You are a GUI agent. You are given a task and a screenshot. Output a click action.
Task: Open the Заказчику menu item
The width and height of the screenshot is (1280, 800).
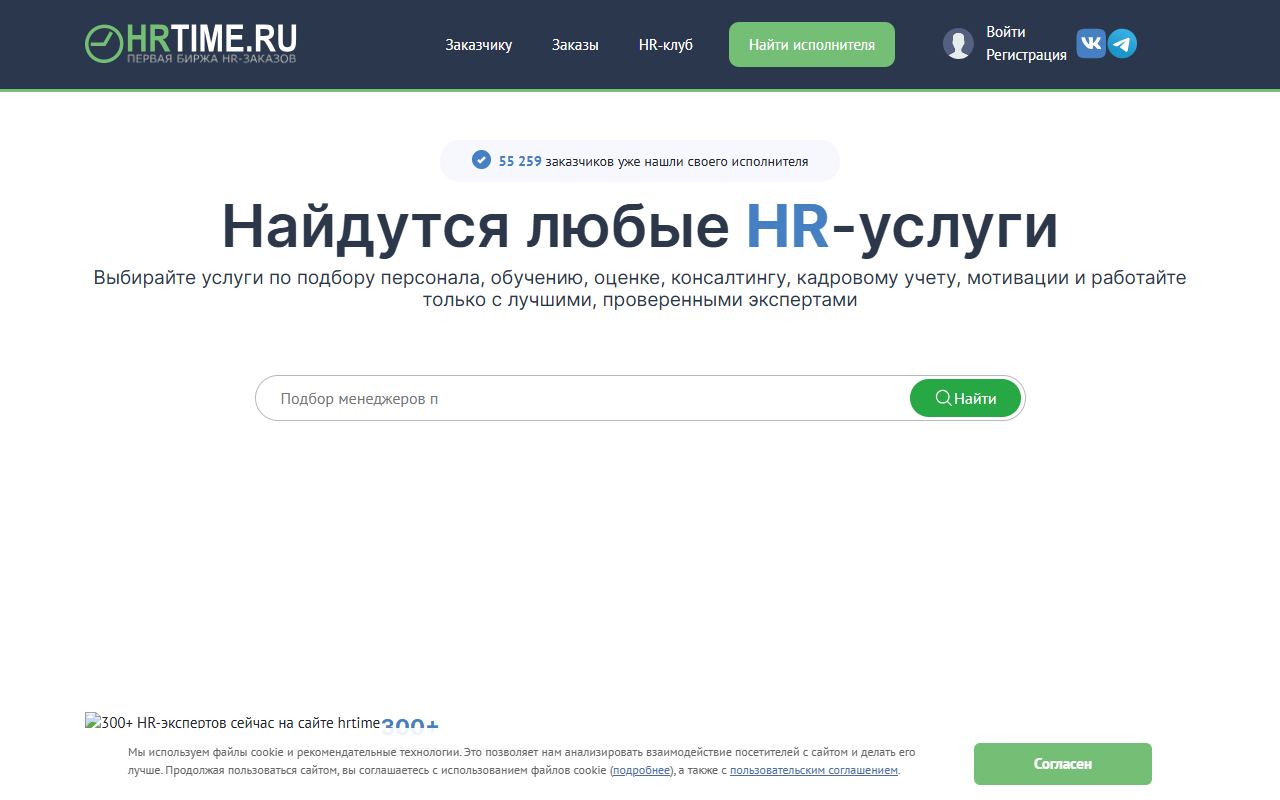coord(479,45)
